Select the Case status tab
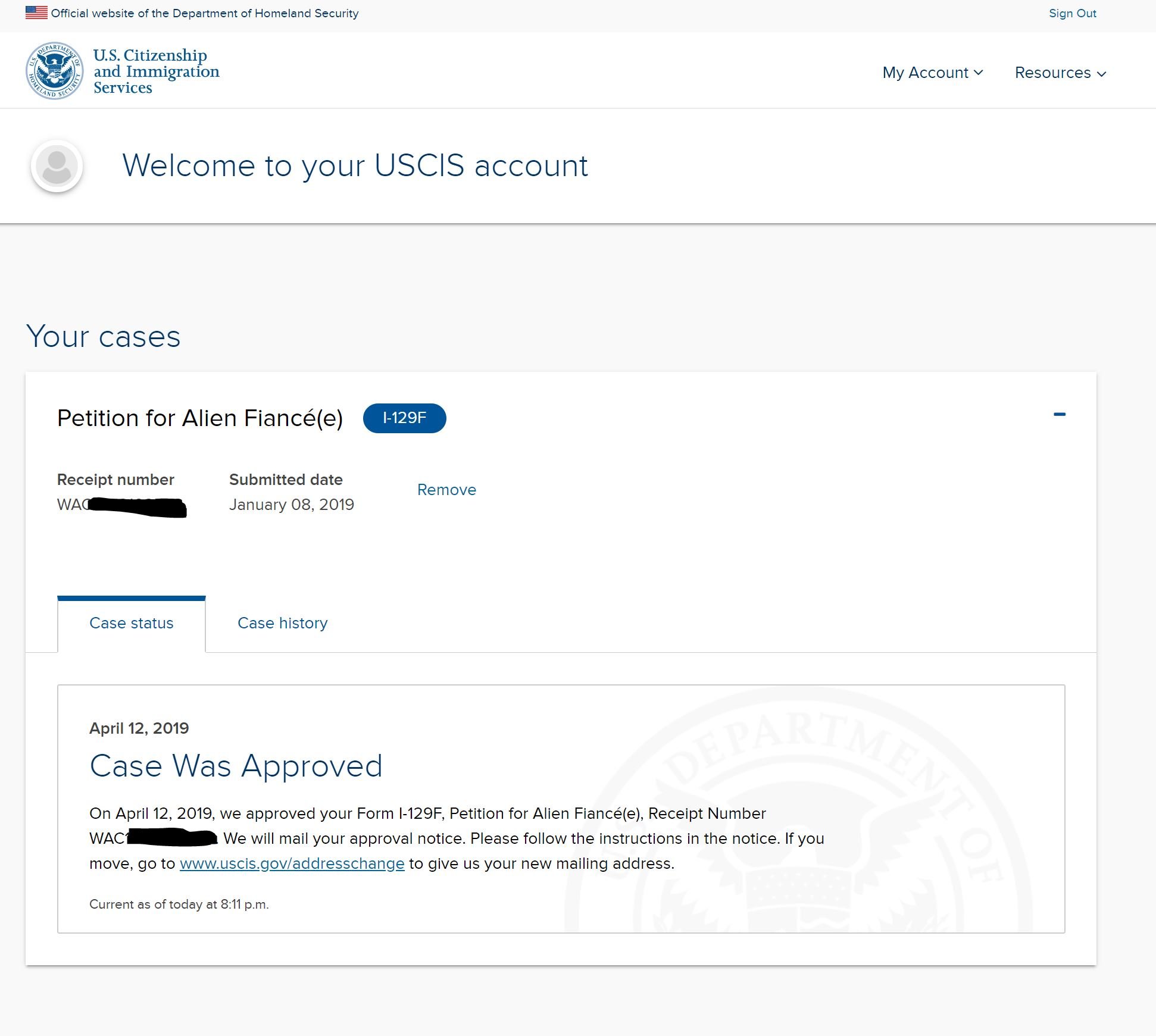The image size is (1156, 1036). tap(132, 623)
